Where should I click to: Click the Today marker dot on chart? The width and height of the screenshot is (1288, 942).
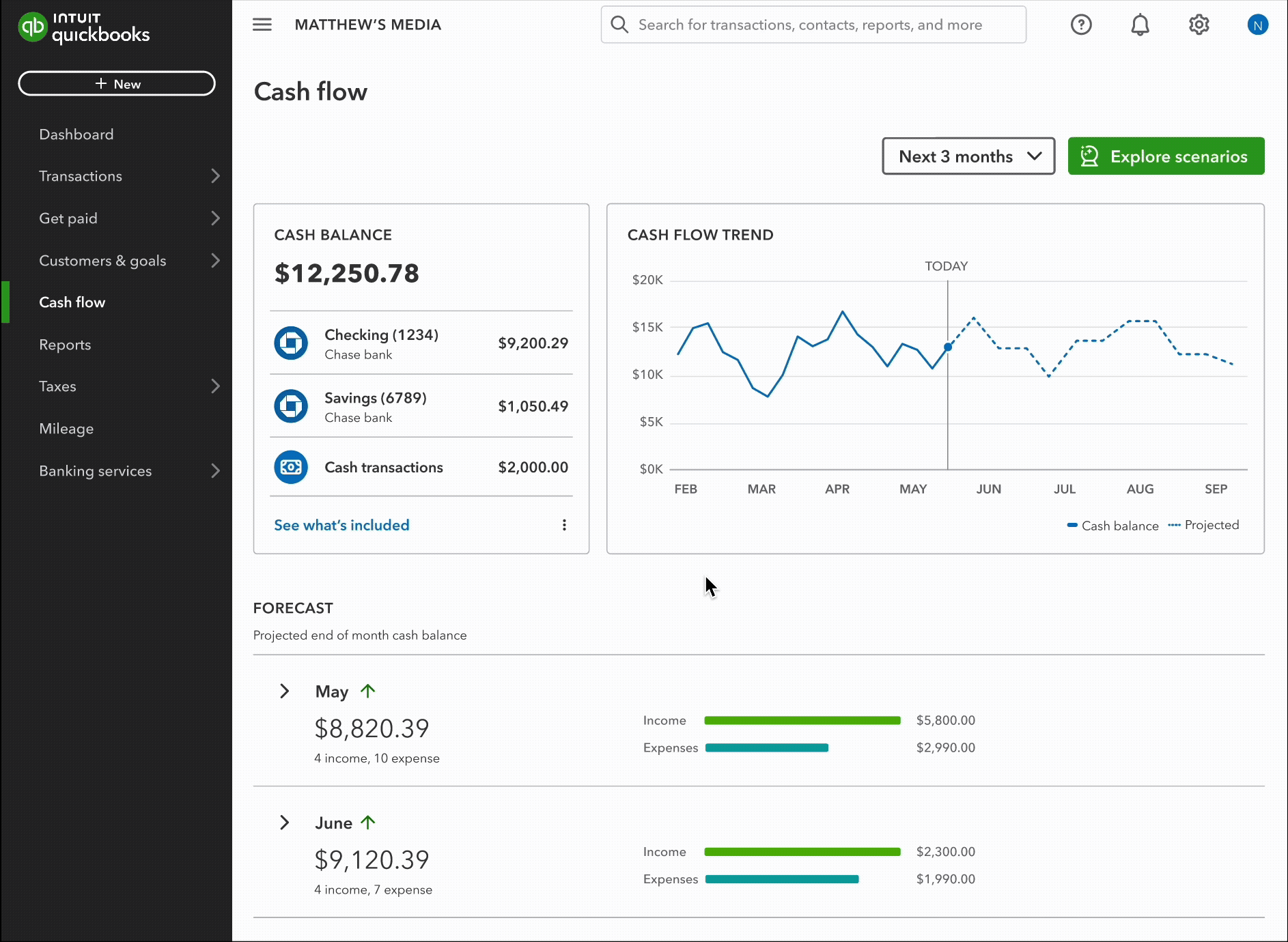(x=948, y=347)
